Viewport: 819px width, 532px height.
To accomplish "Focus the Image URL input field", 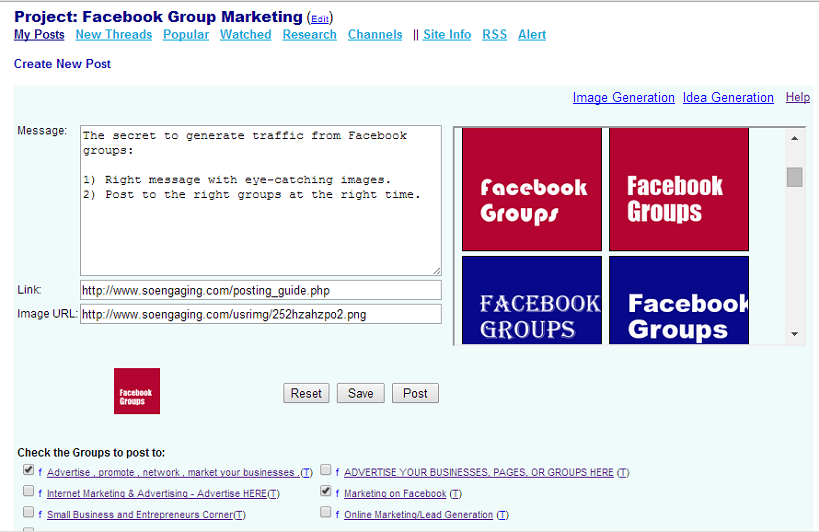I will coord(261,314).
